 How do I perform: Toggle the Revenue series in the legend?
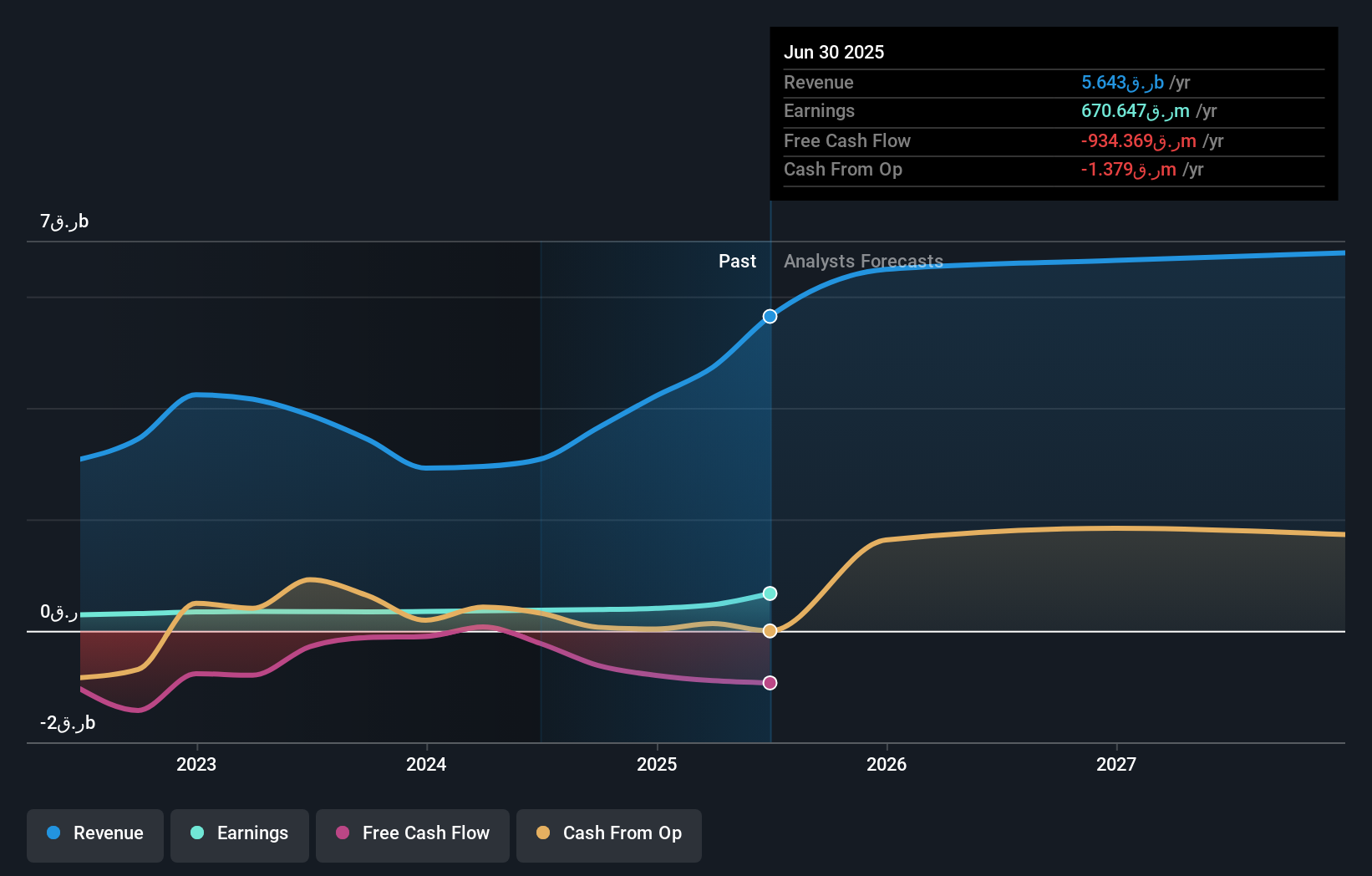pos(94,833)
